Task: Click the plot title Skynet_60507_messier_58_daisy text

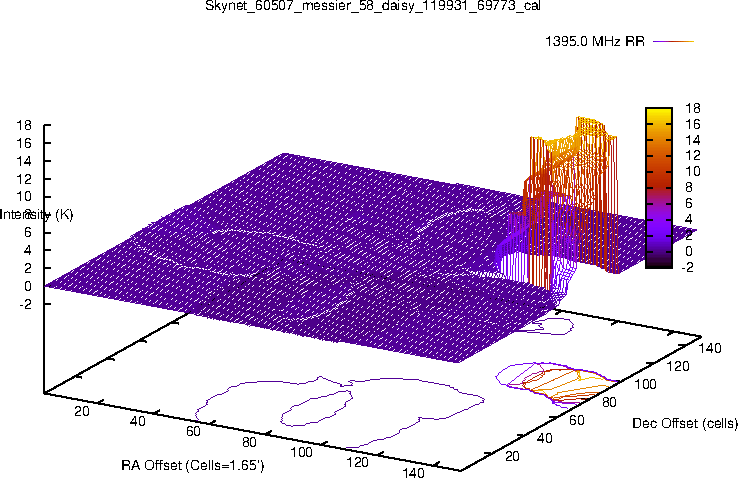Action: pyautogui.click(x=373, y=6)
